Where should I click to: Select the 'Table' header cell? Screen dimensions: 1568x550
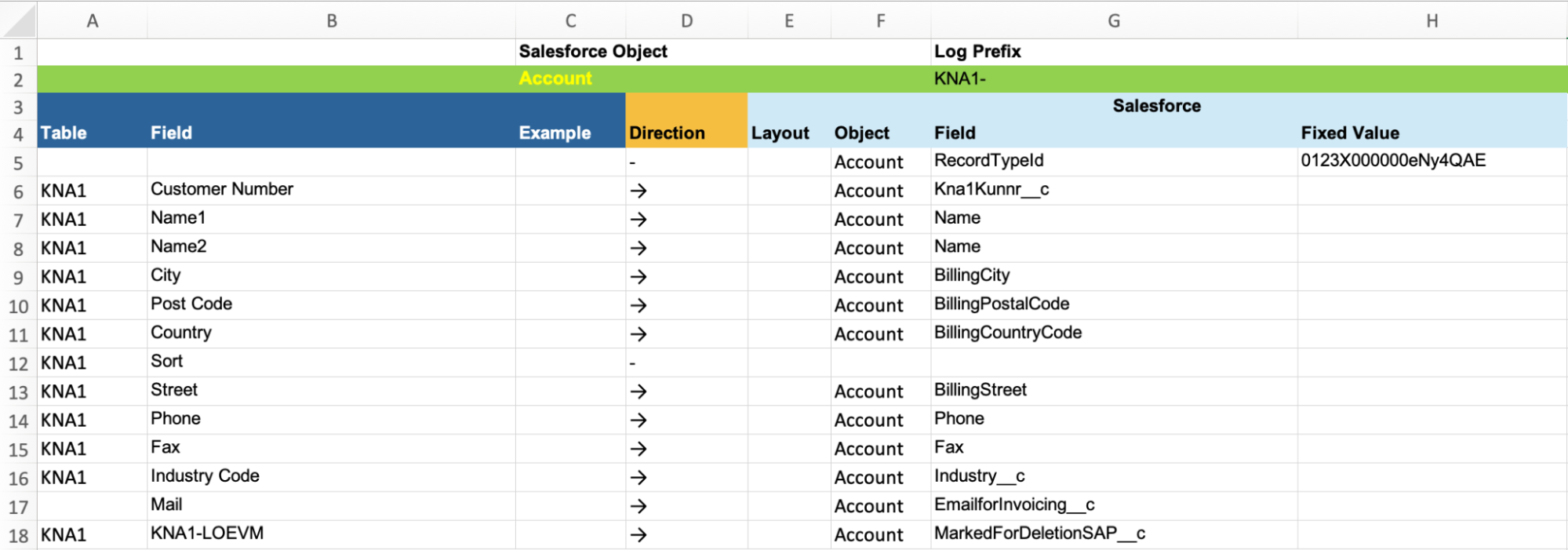tap(92, 133)
